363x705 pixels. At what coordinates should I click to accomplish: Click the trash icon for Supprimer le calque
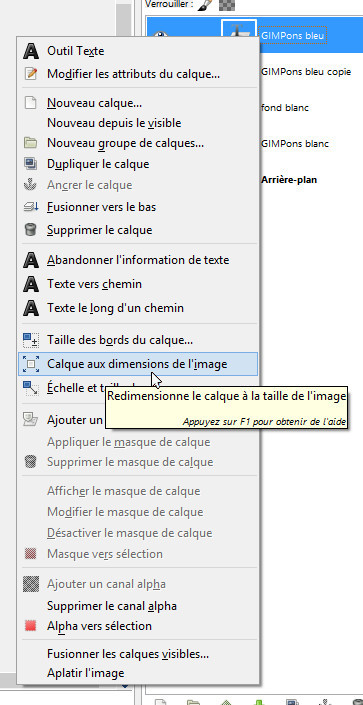(31, 230)
